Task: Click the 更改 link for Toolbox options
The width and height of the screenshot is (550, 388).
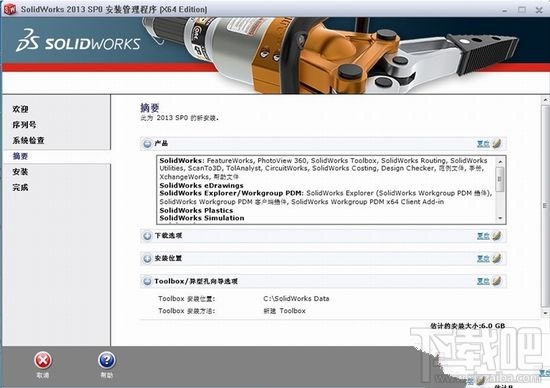Action: [483, 281]
